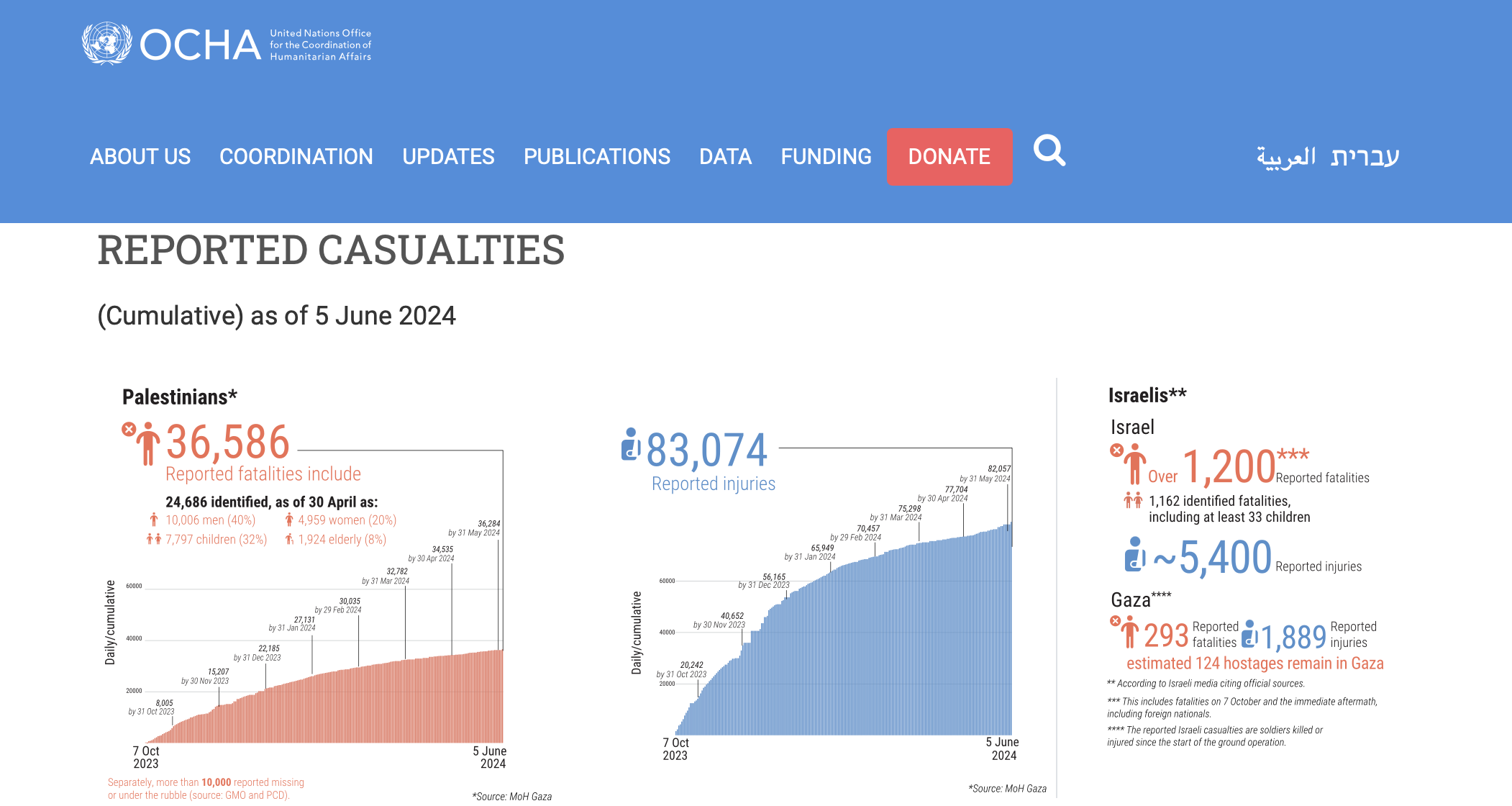Click the Reported Casualties heading

coord(331,250)
